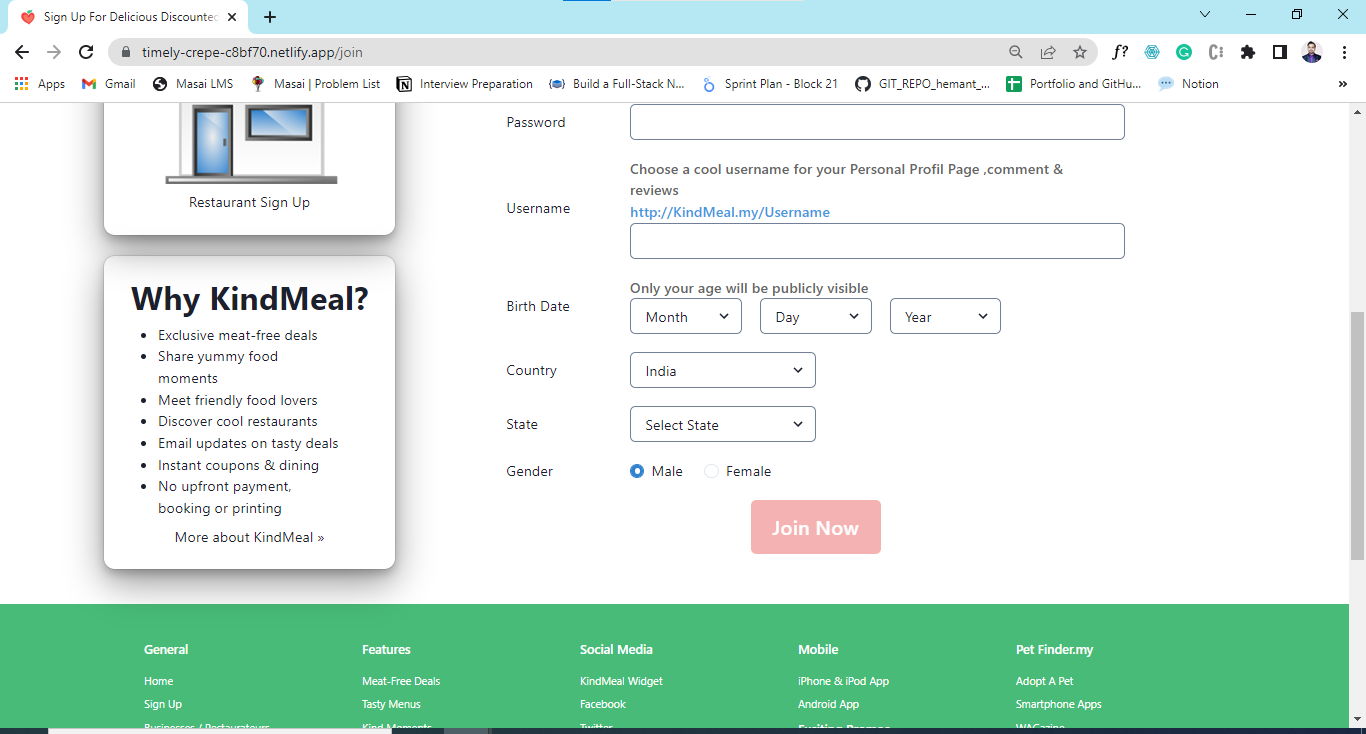Open the Apps bookmark shortcut
The image size is (1366, 734).
click(x=40, y=84)
